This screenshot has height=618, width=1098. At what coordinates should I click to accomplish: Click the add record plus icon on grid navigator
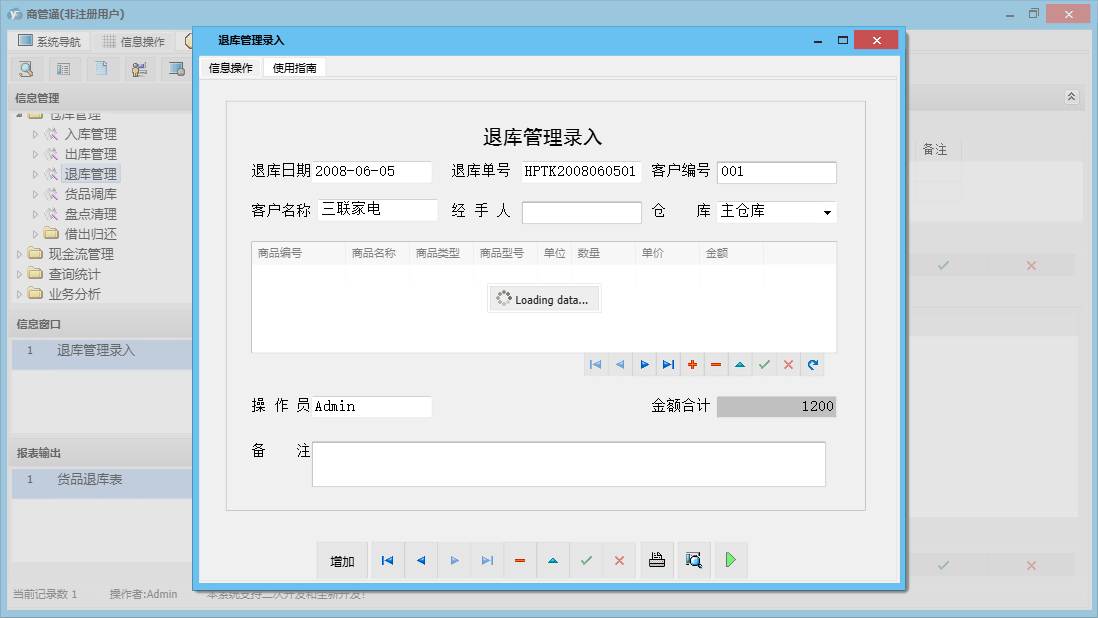click(x=692, y=364)
